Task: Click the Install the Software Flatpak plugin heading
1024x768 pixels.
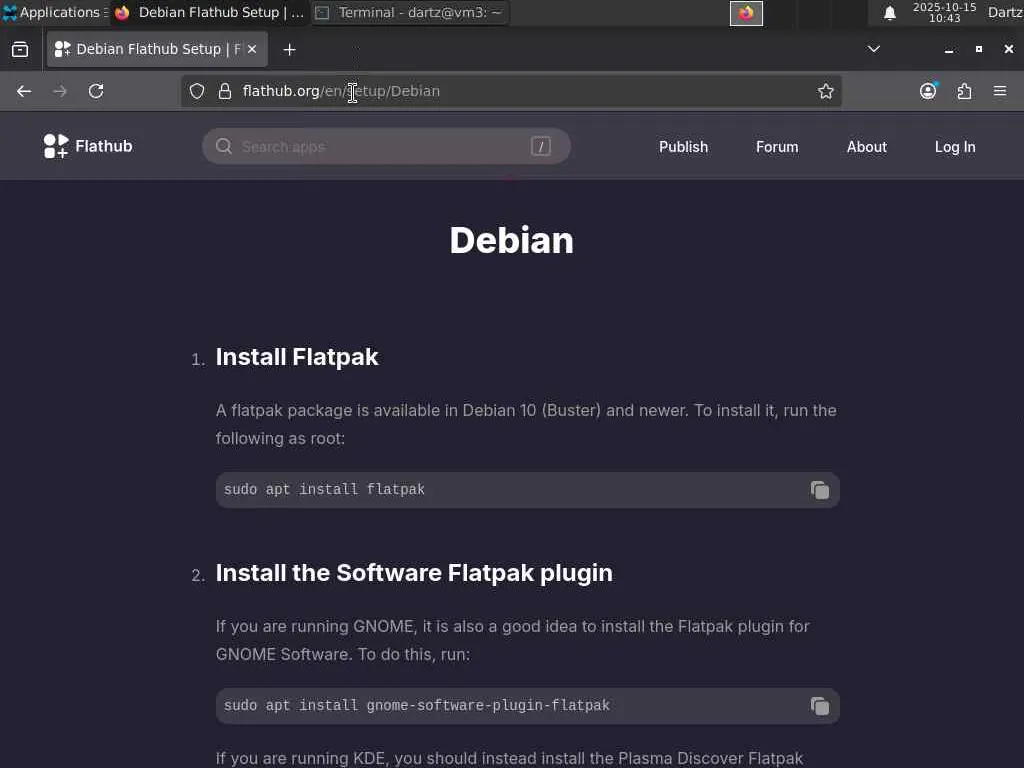Action: point(414,573)
